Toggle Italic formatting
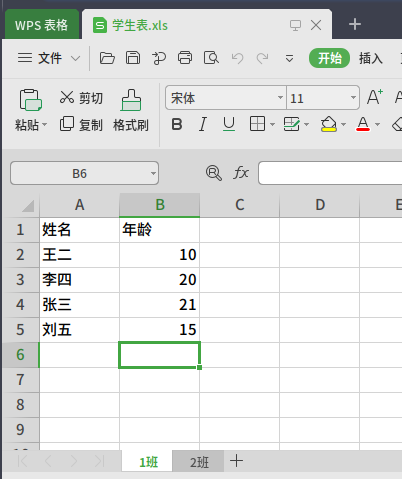The width and height of the screenshot is (402, 479). [202, 124]
